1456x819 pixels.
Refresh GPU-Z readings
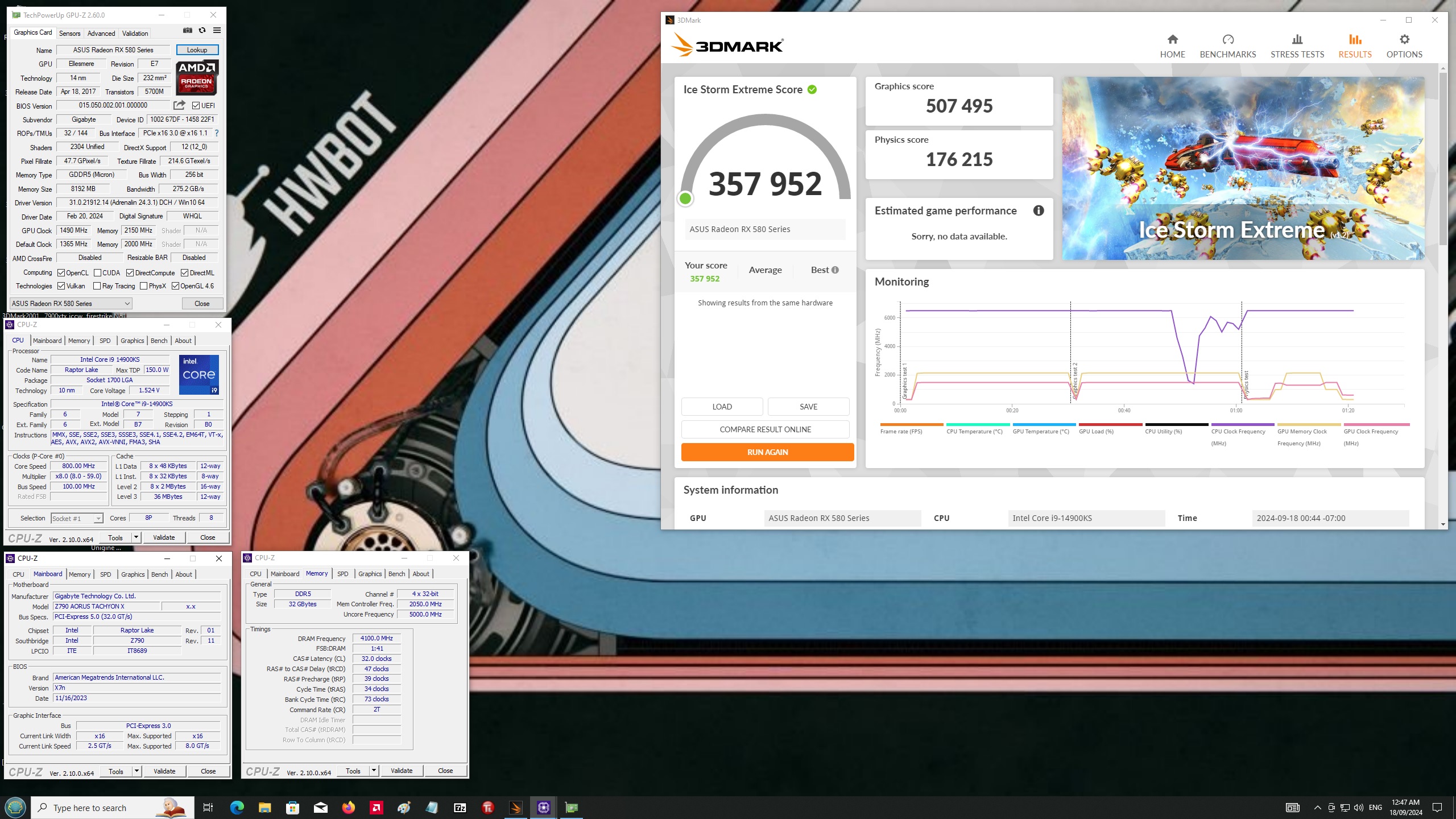pos(202,31)
